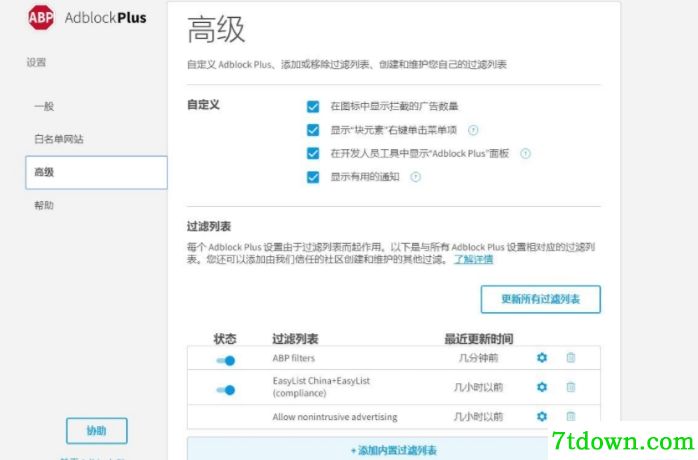Click the Adblock Plus title text
The width and height of the screenshot is (698, 460).
coord(106,18)
